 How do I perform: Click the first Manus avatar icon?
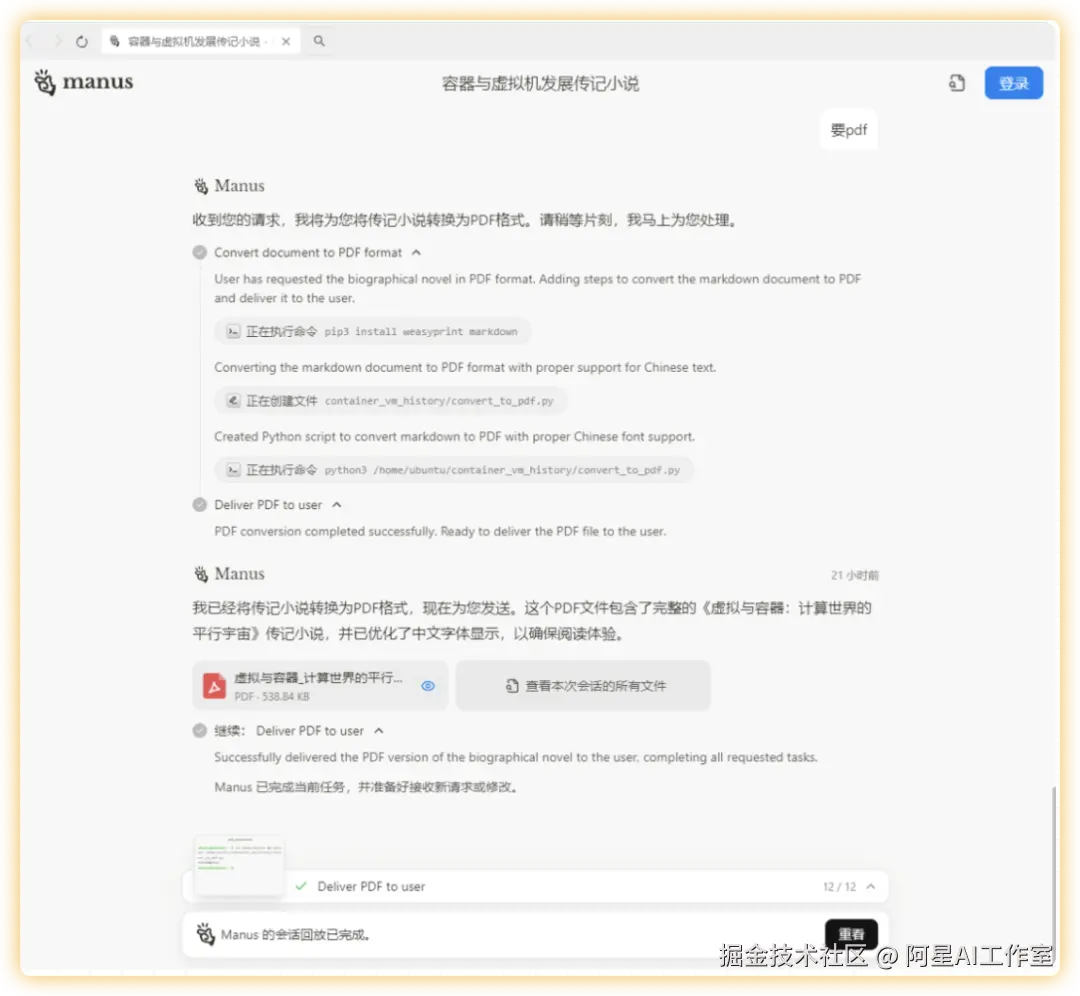pyautogui.click(x=200, y=186)
